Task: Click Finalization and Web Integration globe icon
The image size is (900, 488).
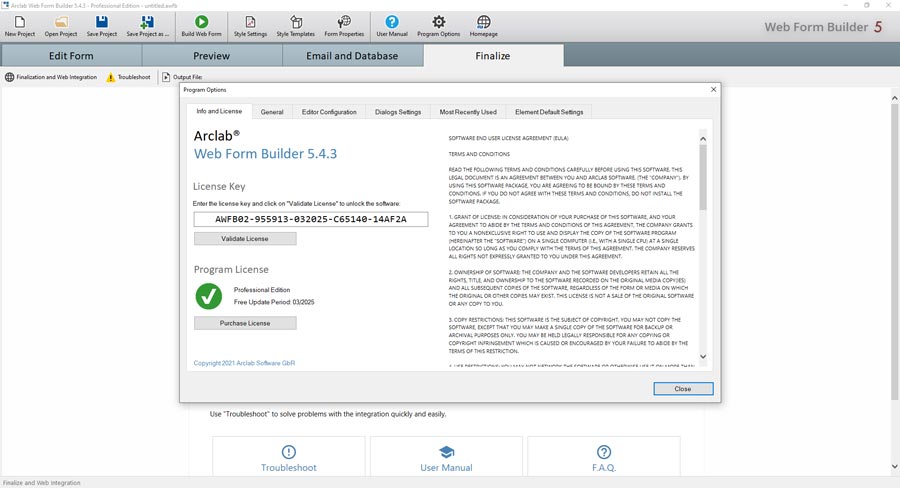Action: 9,77
